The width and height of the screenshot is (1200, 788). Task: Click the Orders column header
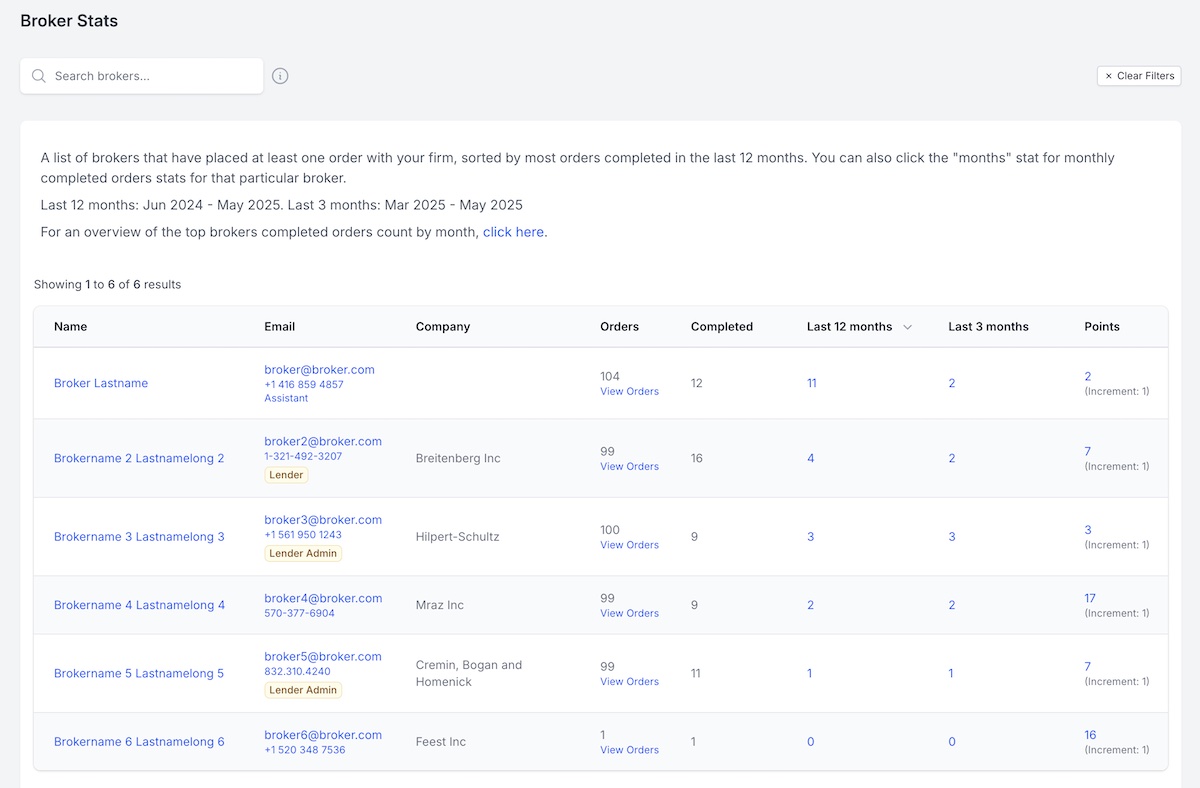point(619,327)
